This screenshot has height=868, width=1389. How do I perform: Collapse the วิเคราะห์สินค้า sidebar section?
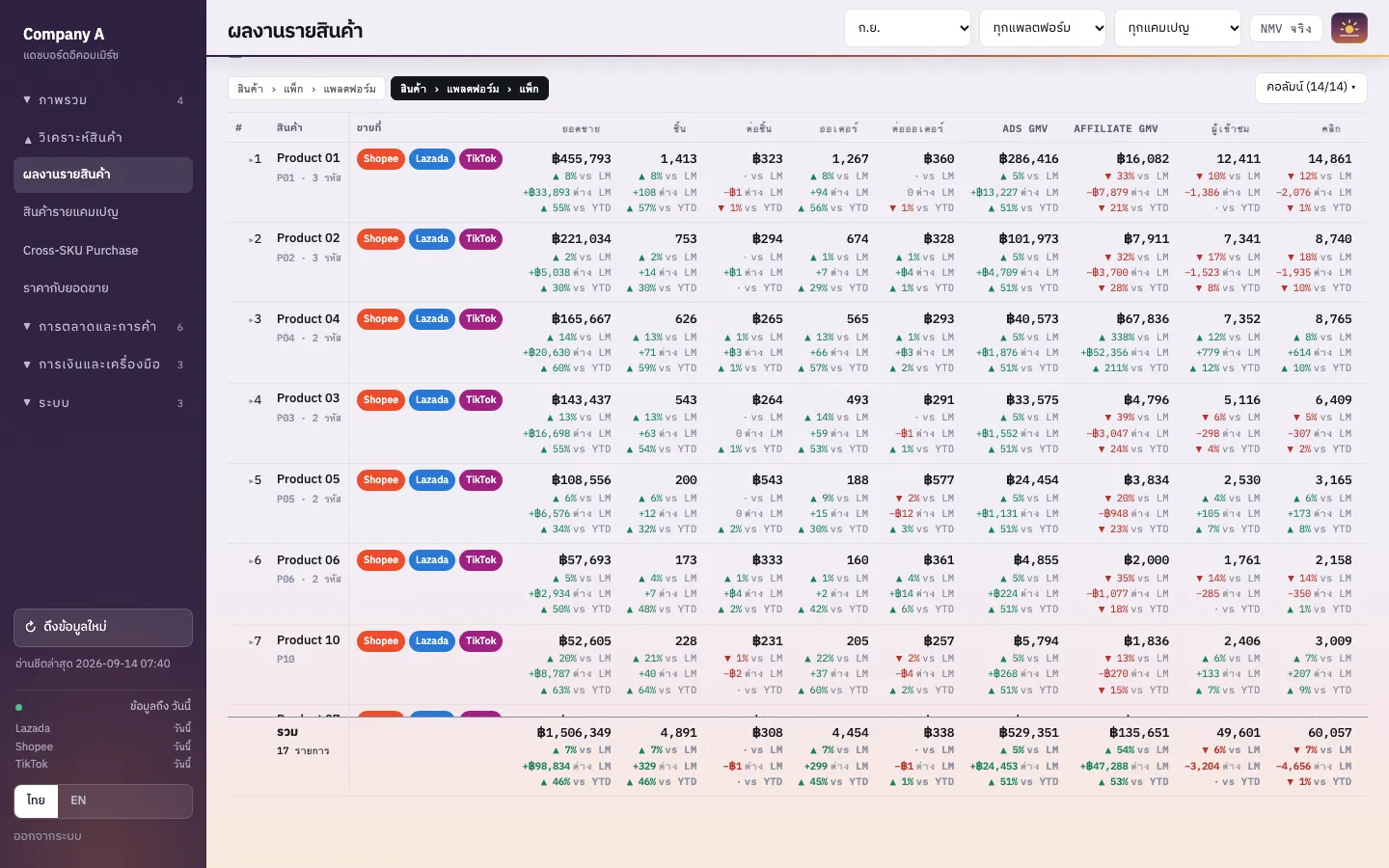[x=103, y=138]
